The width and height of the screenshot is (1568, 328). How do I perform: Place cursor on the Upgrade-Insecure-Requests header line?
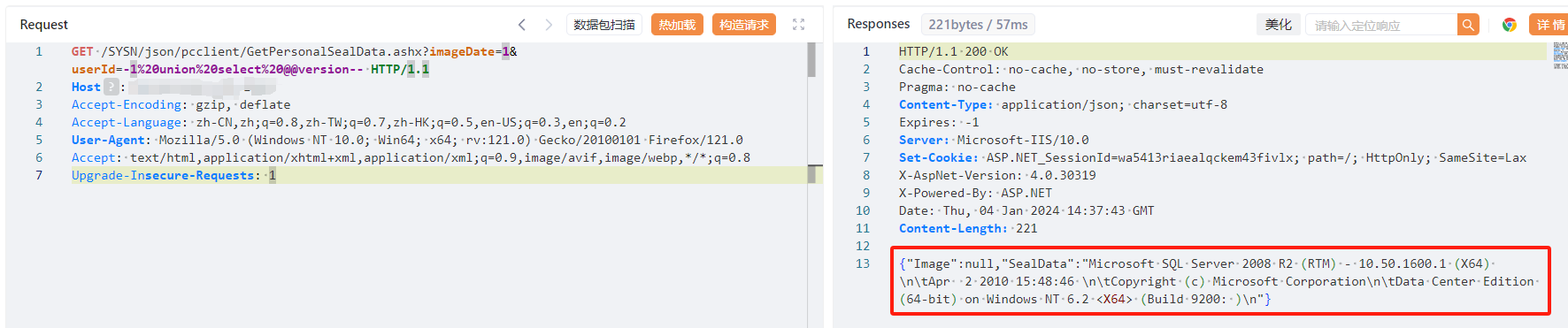pyautogui.click(x=173, y=175)
